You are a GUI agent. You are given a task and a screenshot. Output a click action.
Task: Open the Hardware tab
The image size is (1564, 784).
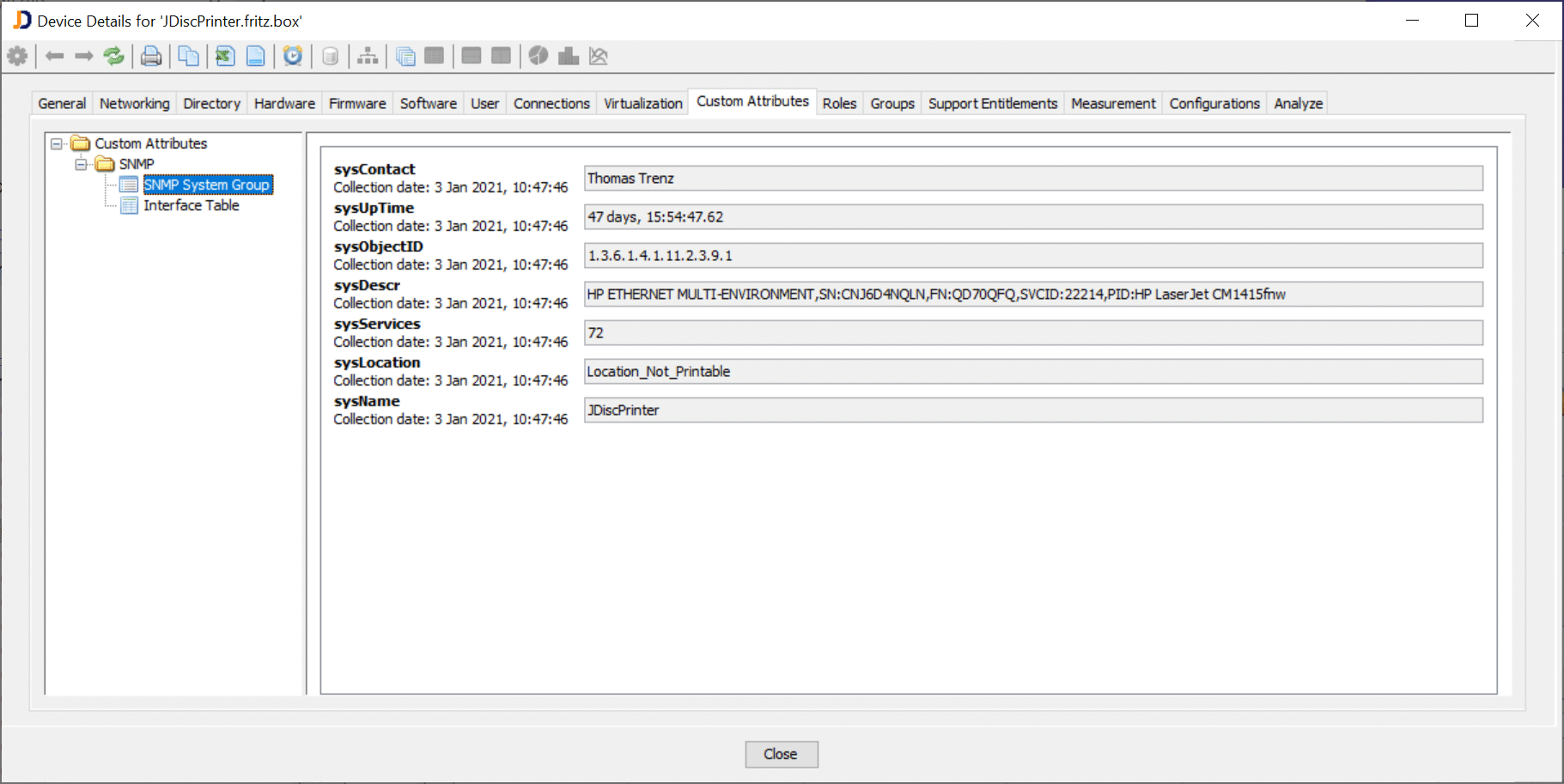(284, 103)
